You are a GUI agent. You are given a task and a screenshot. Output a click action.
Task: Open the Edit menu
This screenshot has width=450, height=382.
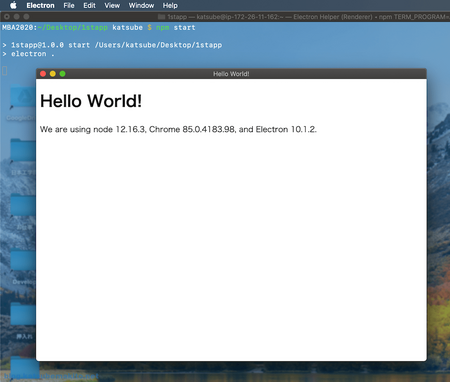(89, 5)
